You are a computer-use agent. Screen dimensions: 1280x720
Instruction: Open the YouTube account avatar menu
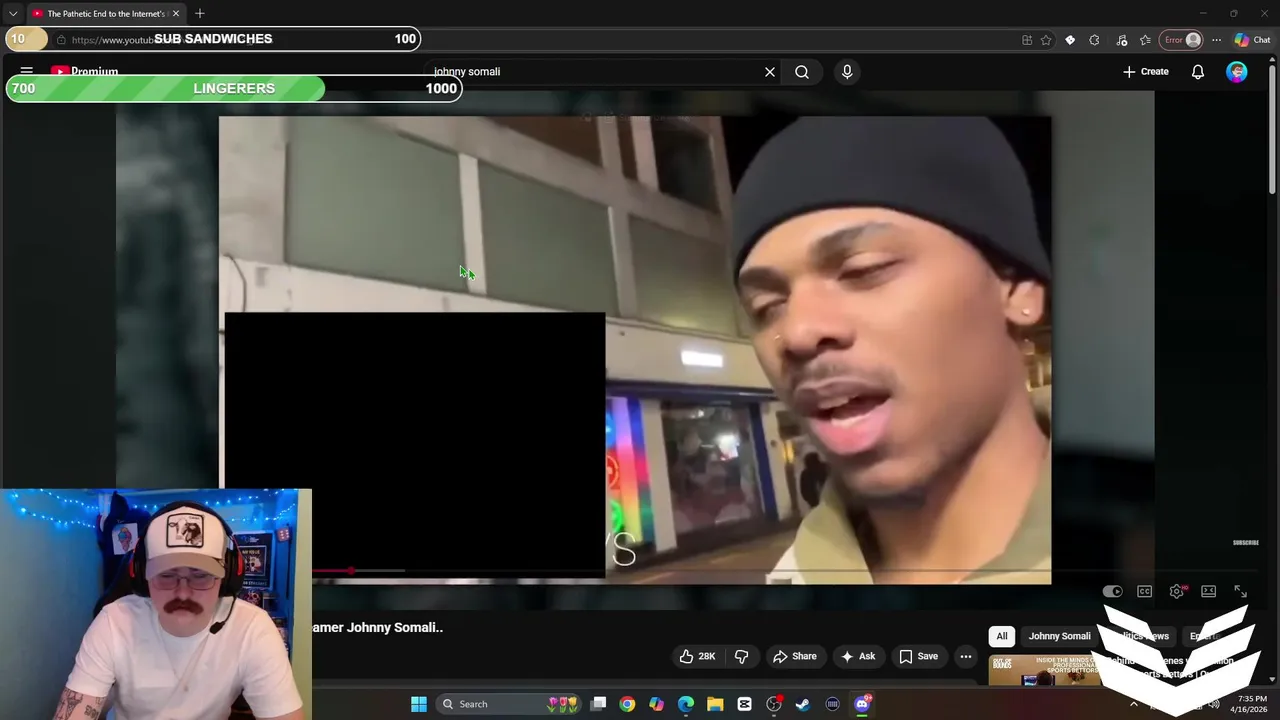[1237, 72]
